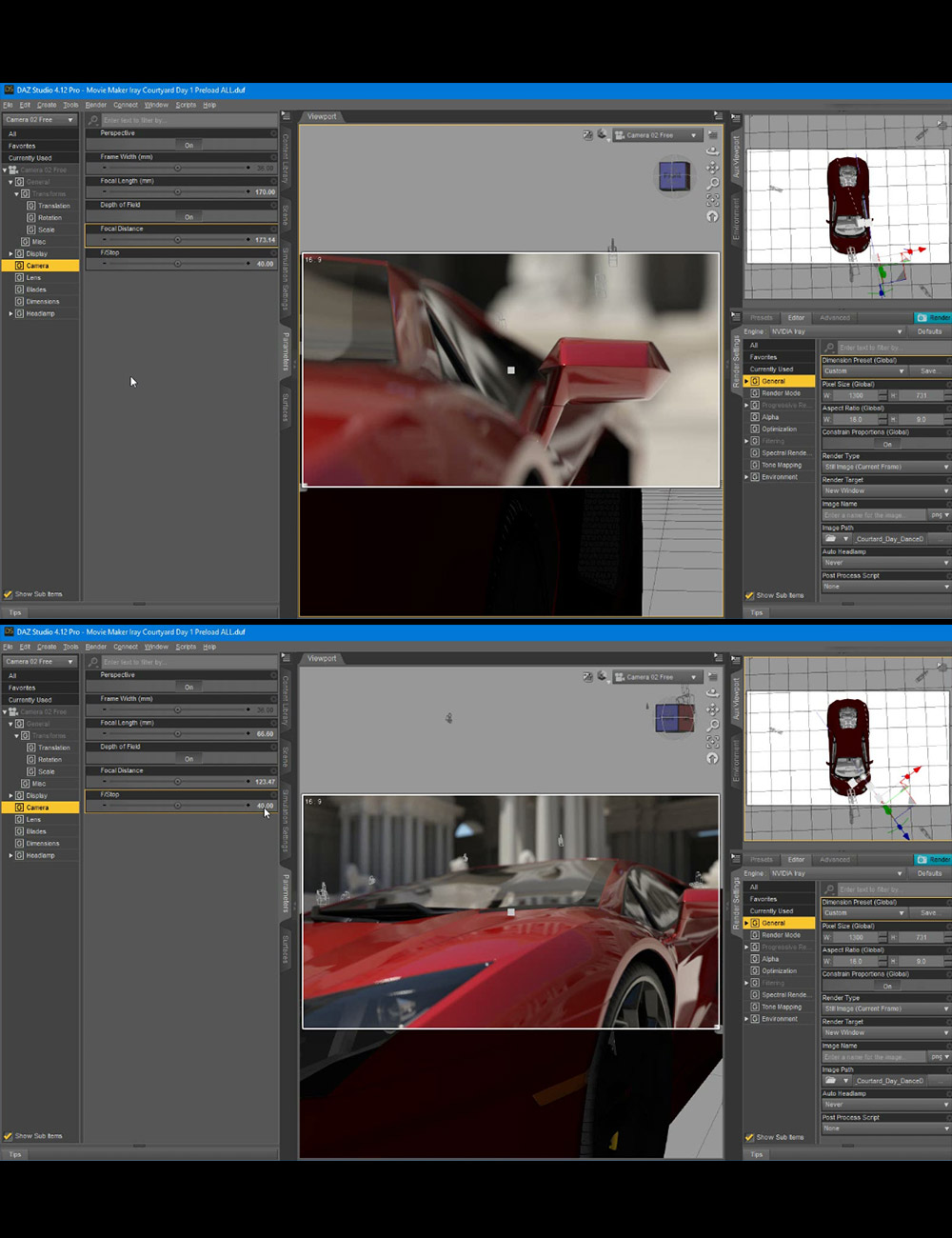Click the Image Name input field
Screen dimensions: 952x1238
(873, 515)
